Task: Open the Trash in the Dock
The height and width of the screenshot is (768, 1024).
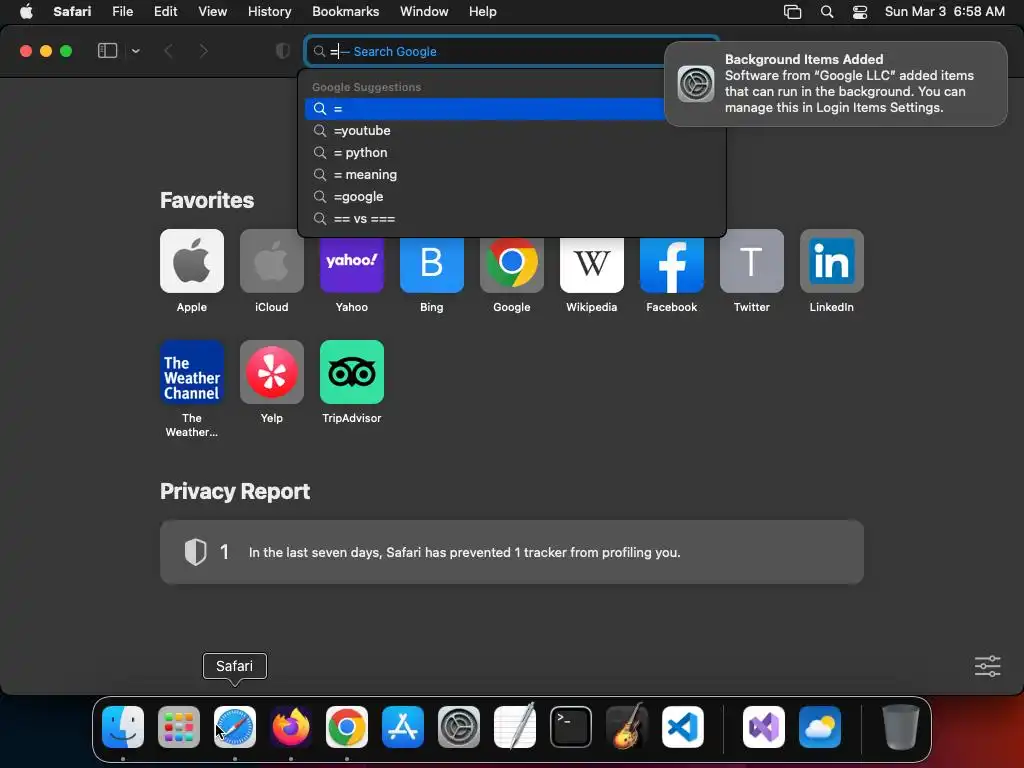Action: pyautogui.click(x=901, y=727)
